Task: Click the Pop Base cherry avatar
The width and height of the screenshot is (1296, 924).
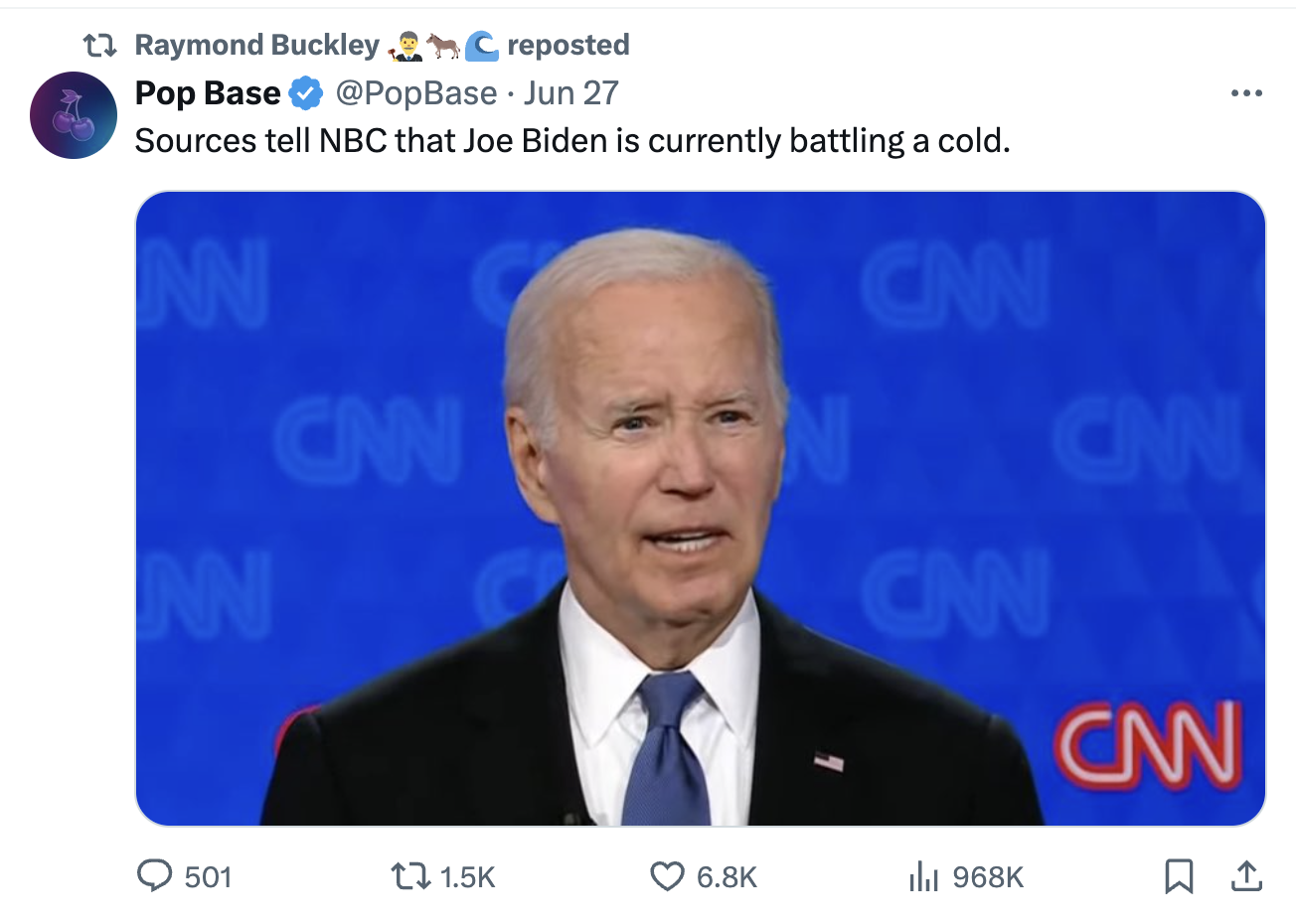Action: click(74, 115)
